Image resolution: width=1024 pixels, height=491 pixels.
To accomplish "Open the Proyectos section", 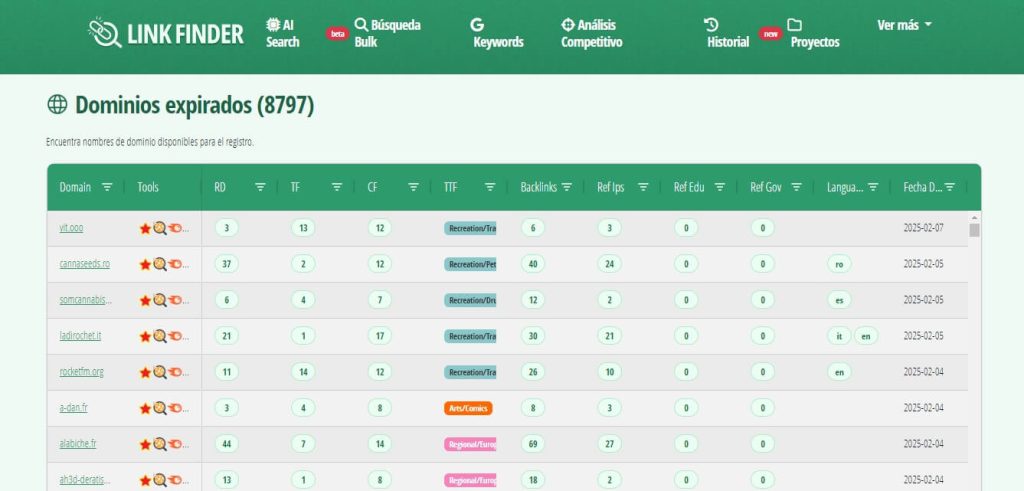I will click(814, 33).
